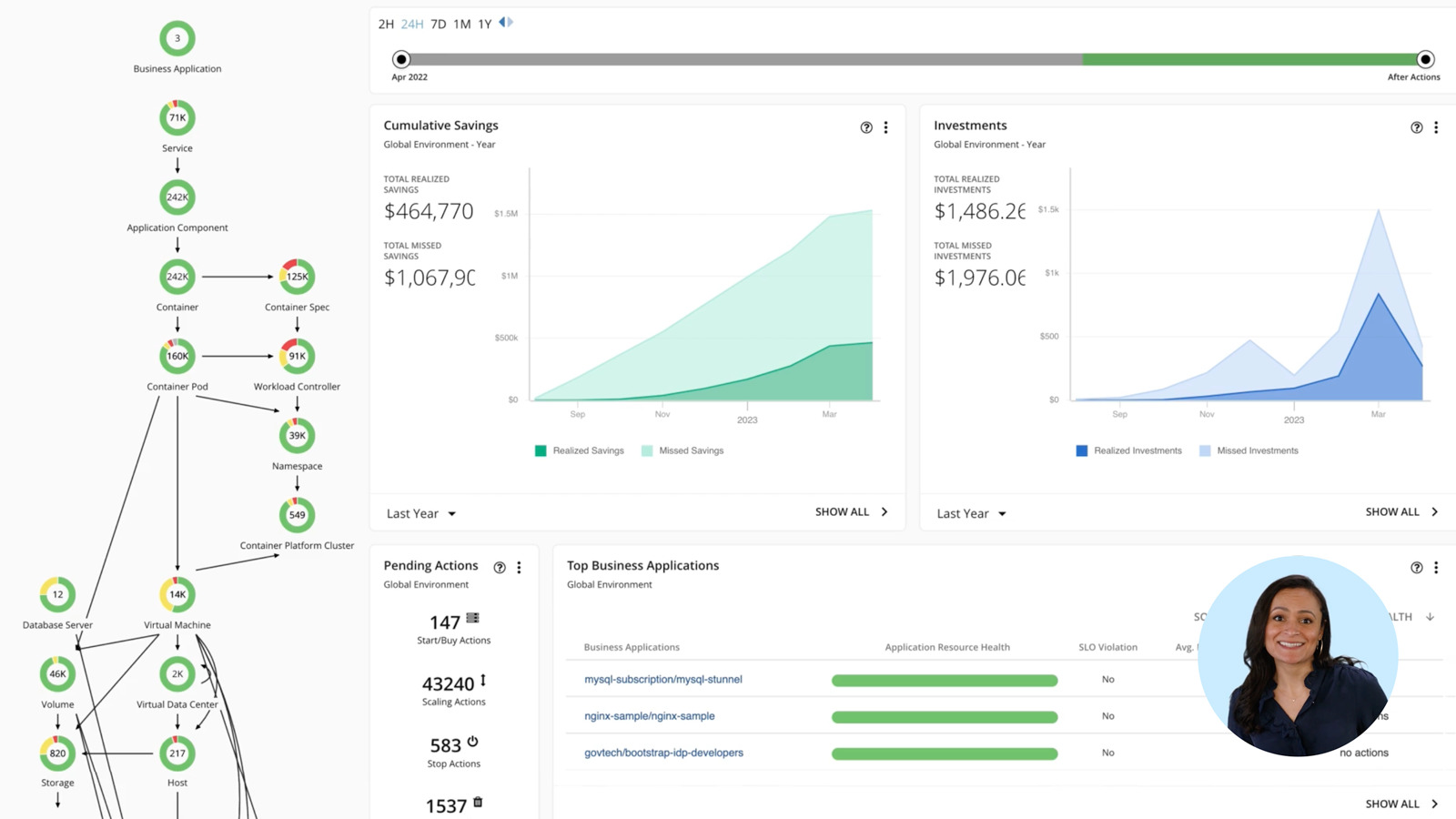This screenshot has width=1456, height=819.
Task: Open the Cumulative Savings three-dot menu
Action: pyautogui.click(x=885, y=127)
